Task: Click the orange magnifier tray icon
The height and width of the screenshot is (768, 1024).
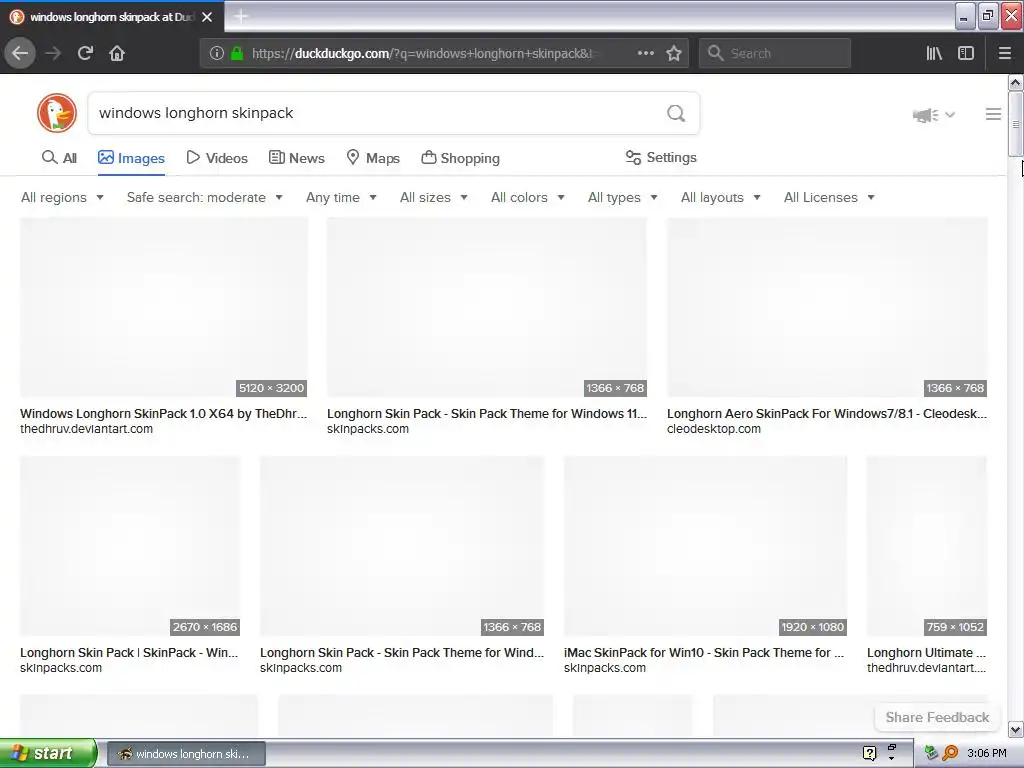Action: point(950,753)
